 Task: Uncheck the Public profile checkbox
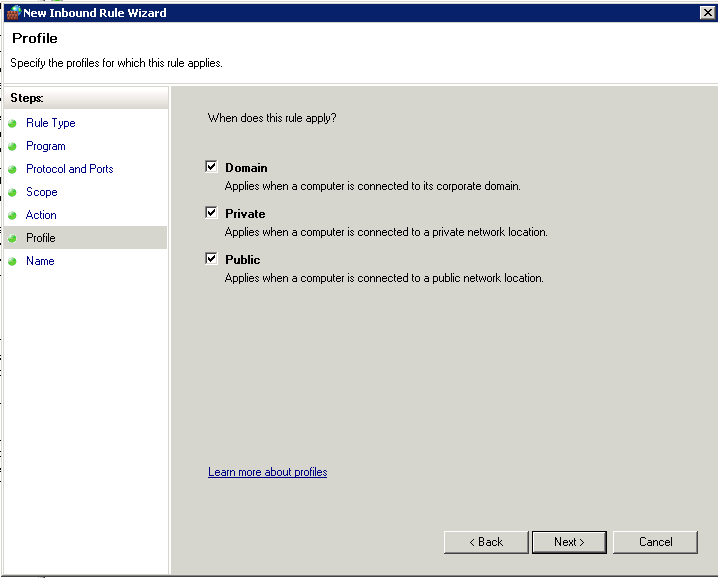(211, 258)
